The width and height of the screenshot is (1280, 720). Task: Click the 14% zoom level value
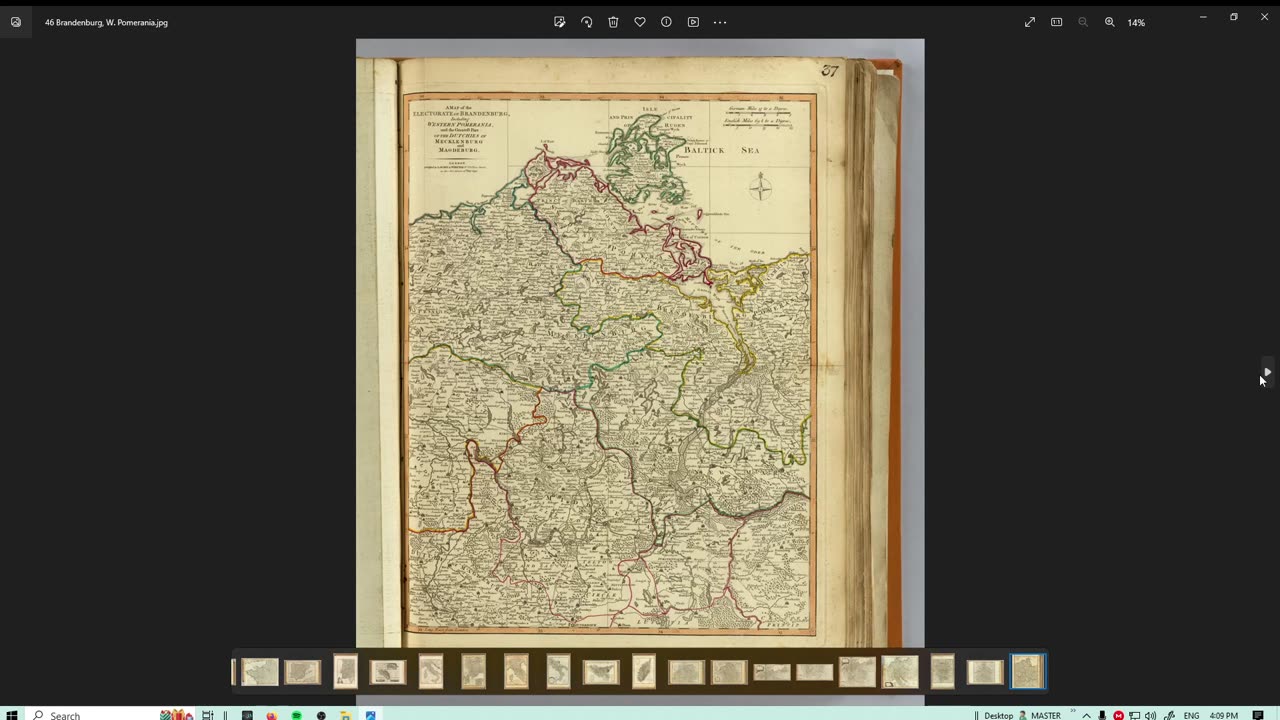[x=1136, y=22]
